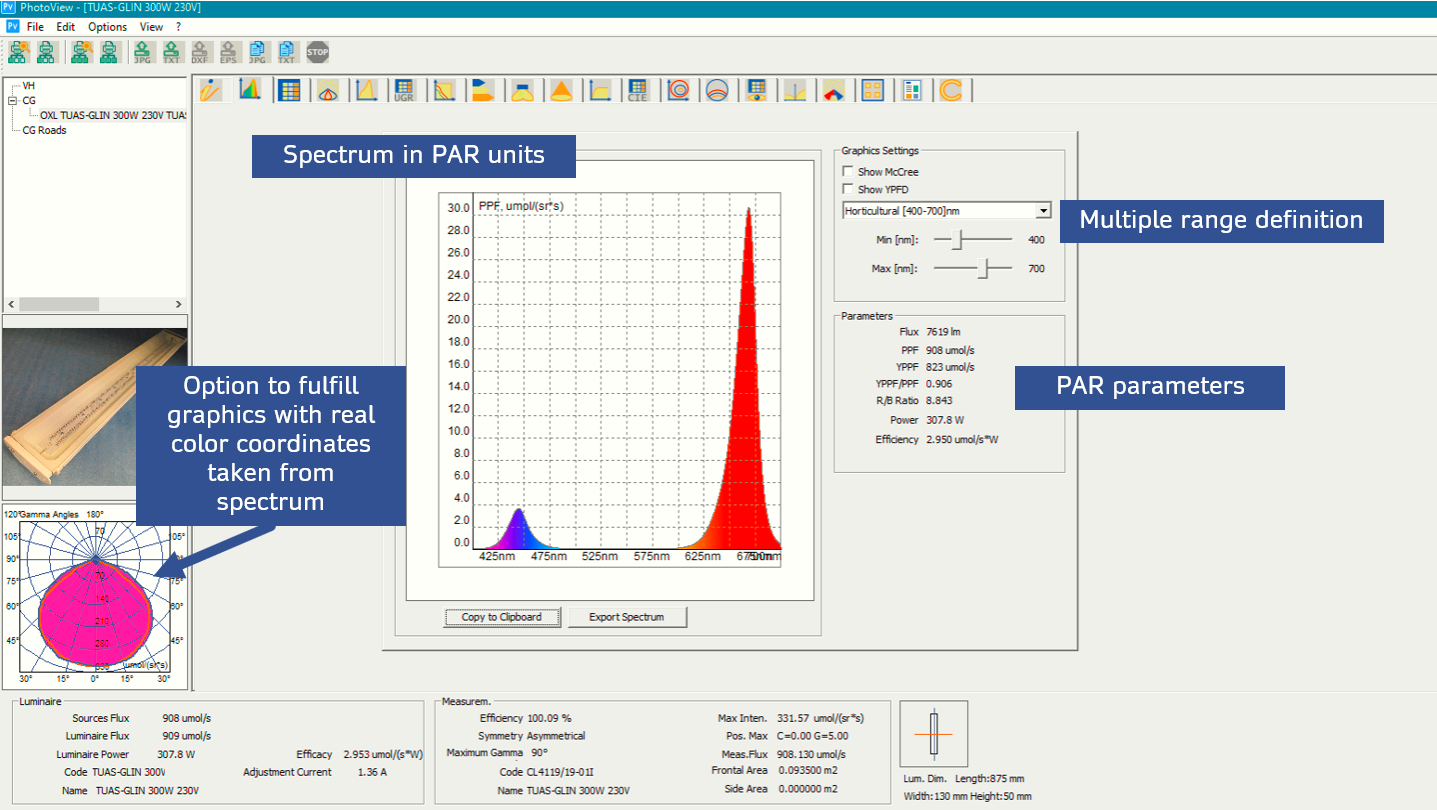Click the Max [nm] slider handle
The width and height of the screenshot is (1437, 810).
[x=985, y=268]
